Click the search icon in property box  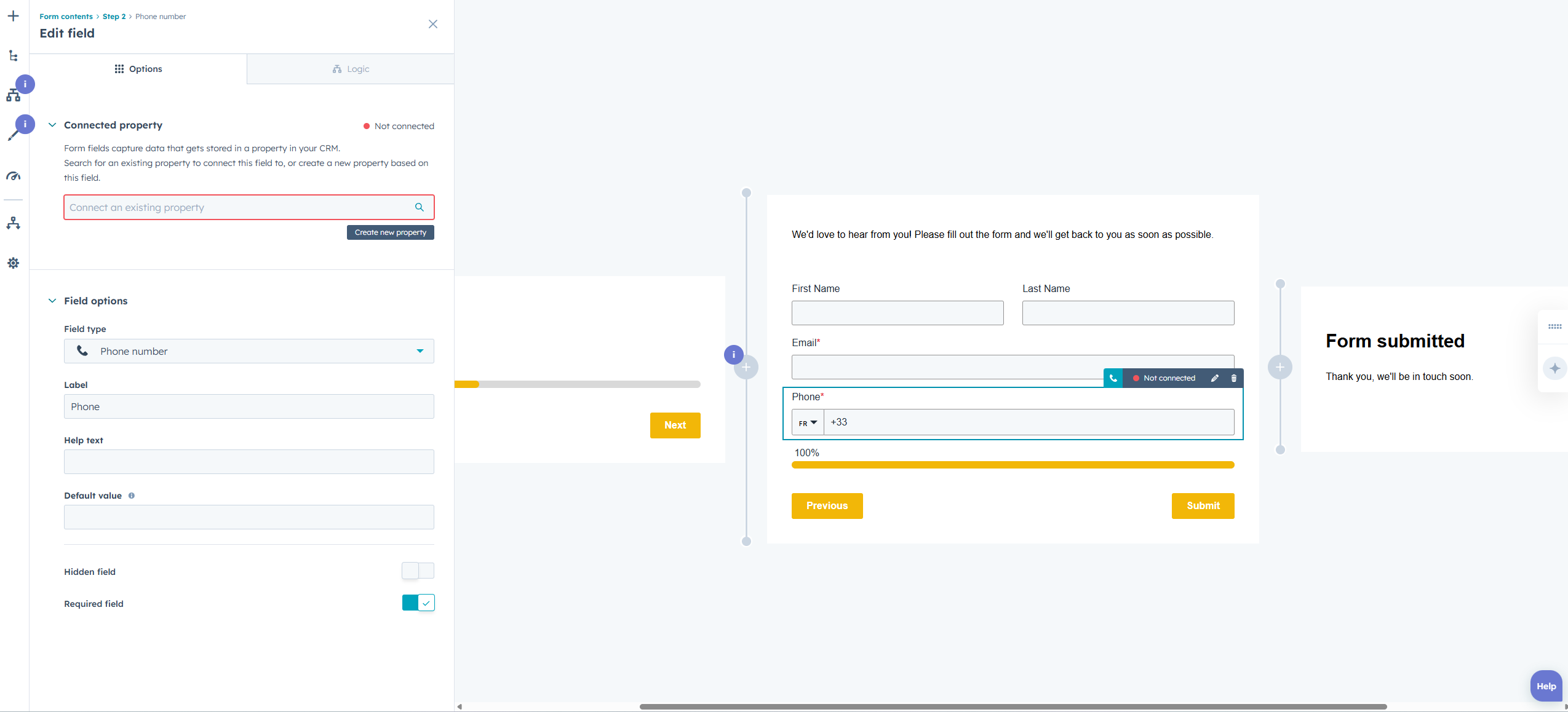tap(420, 207)
